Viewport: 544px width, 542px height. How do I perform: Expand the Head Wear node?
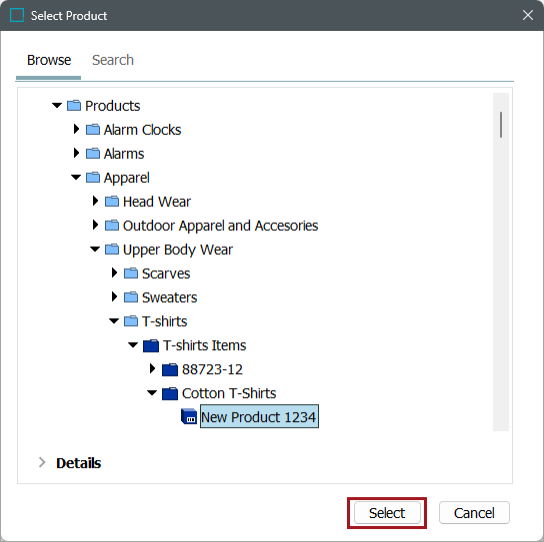(x=95, y=201)
